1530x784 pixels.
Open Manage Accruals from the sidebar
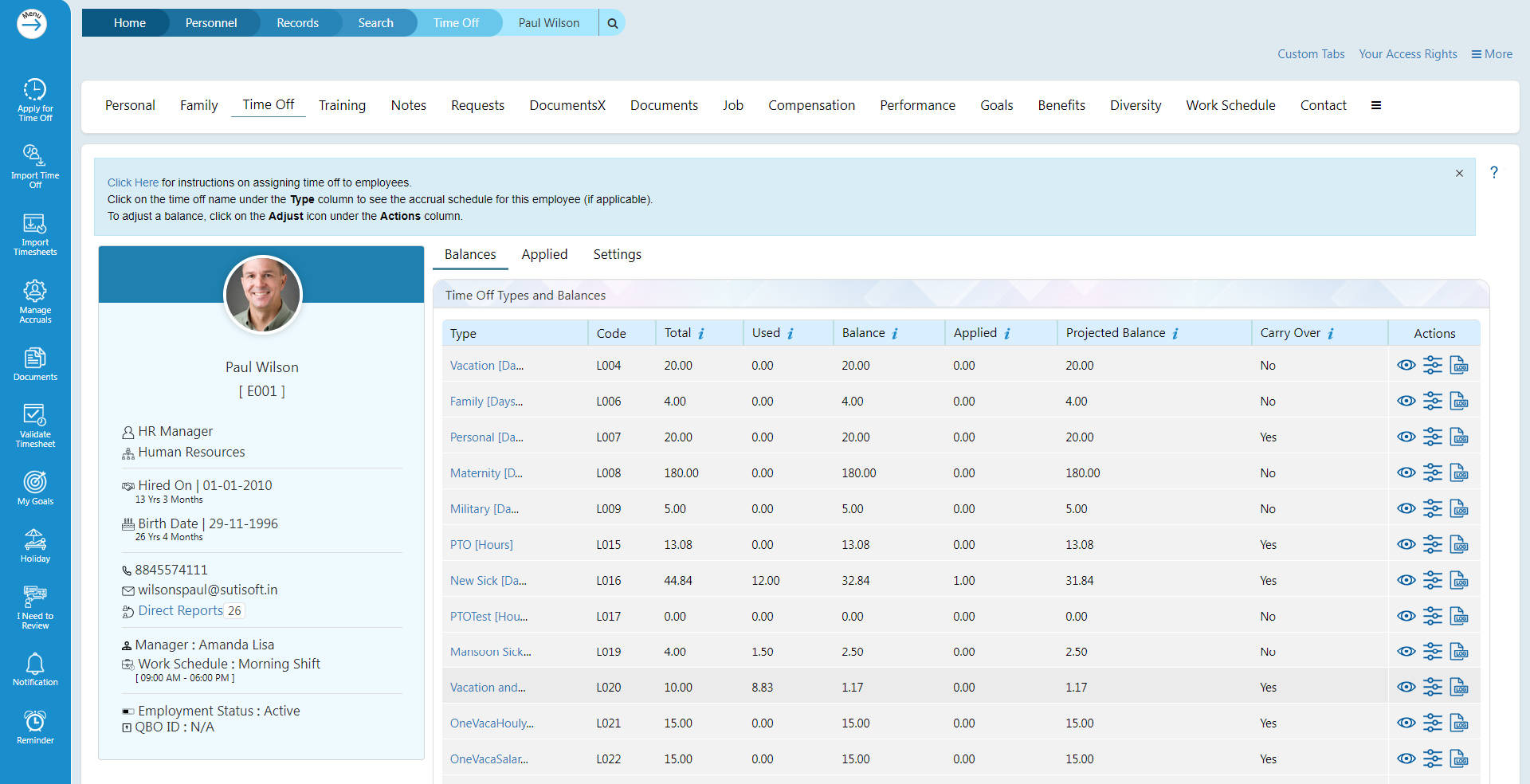pos(35,301)
